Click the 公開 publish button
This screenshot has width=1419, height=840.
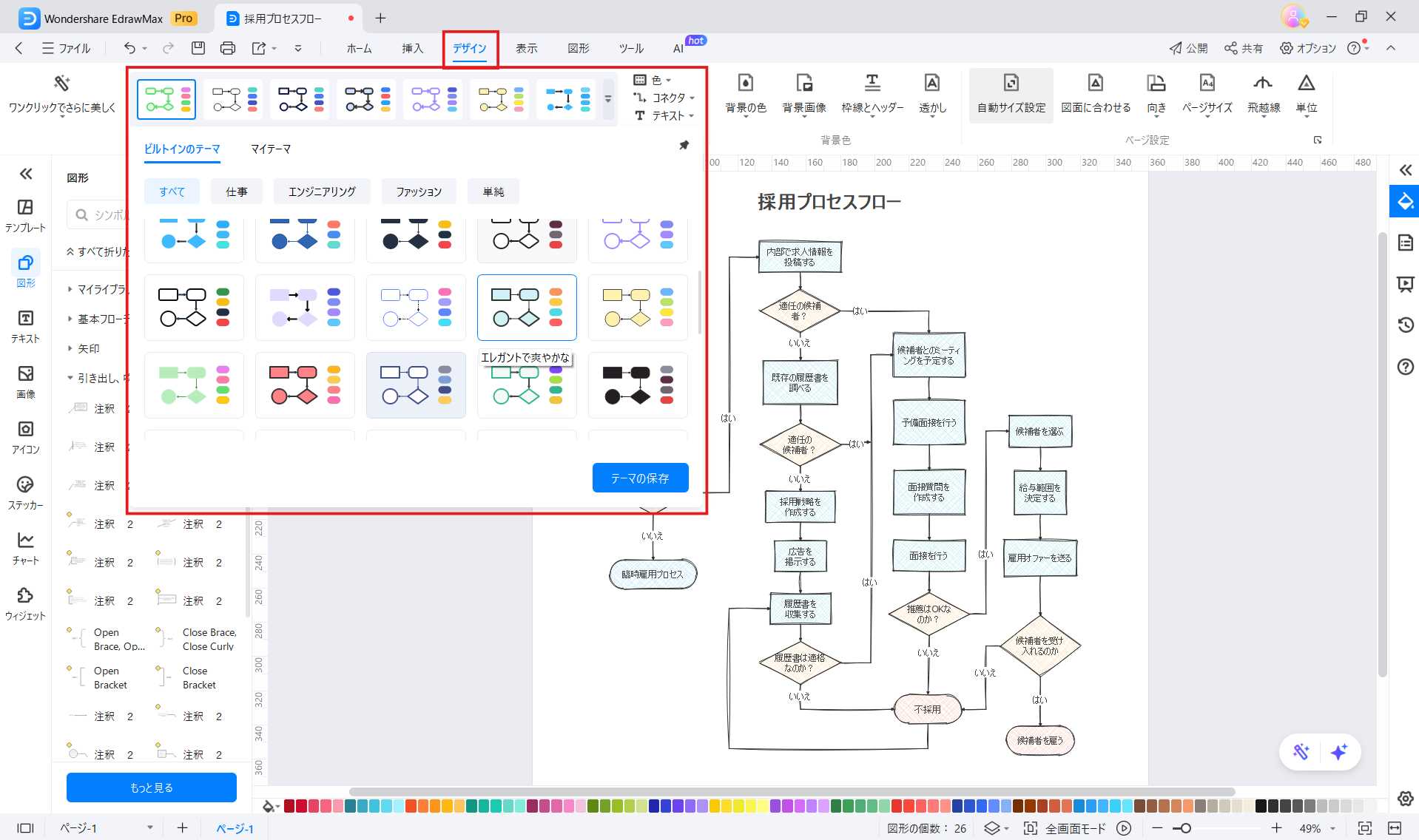click(1188, 48)
